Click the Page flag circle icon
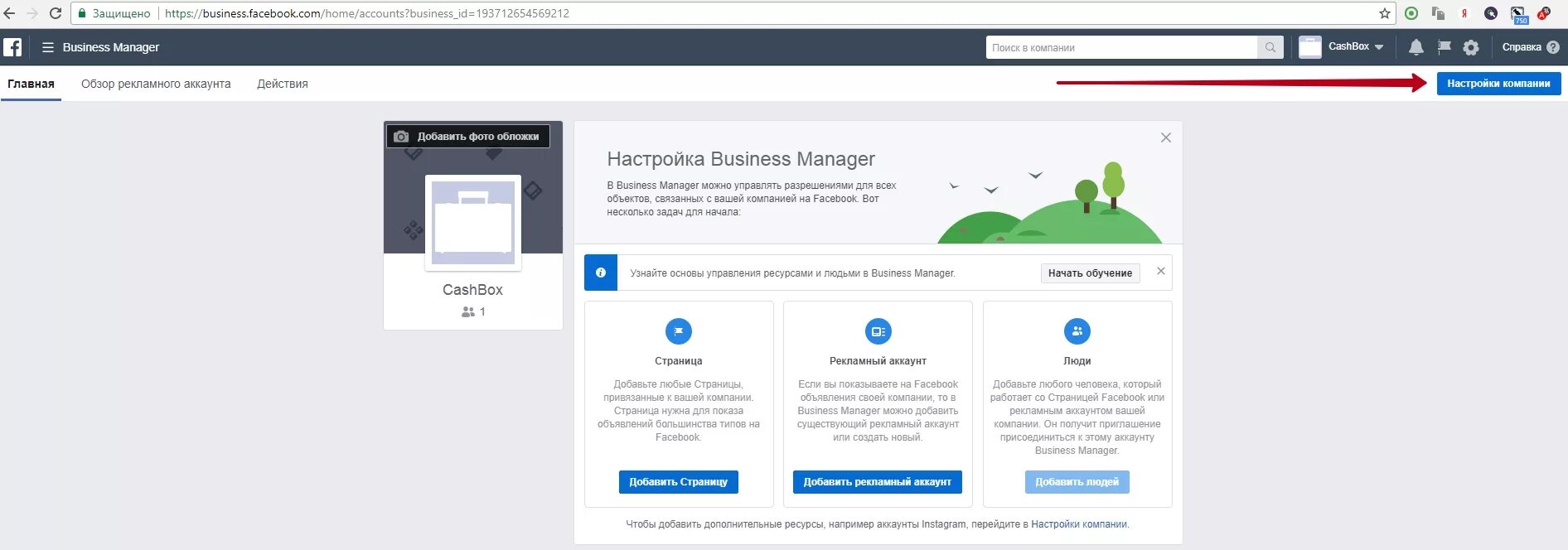1568x550 pixels. pos(678,331)
